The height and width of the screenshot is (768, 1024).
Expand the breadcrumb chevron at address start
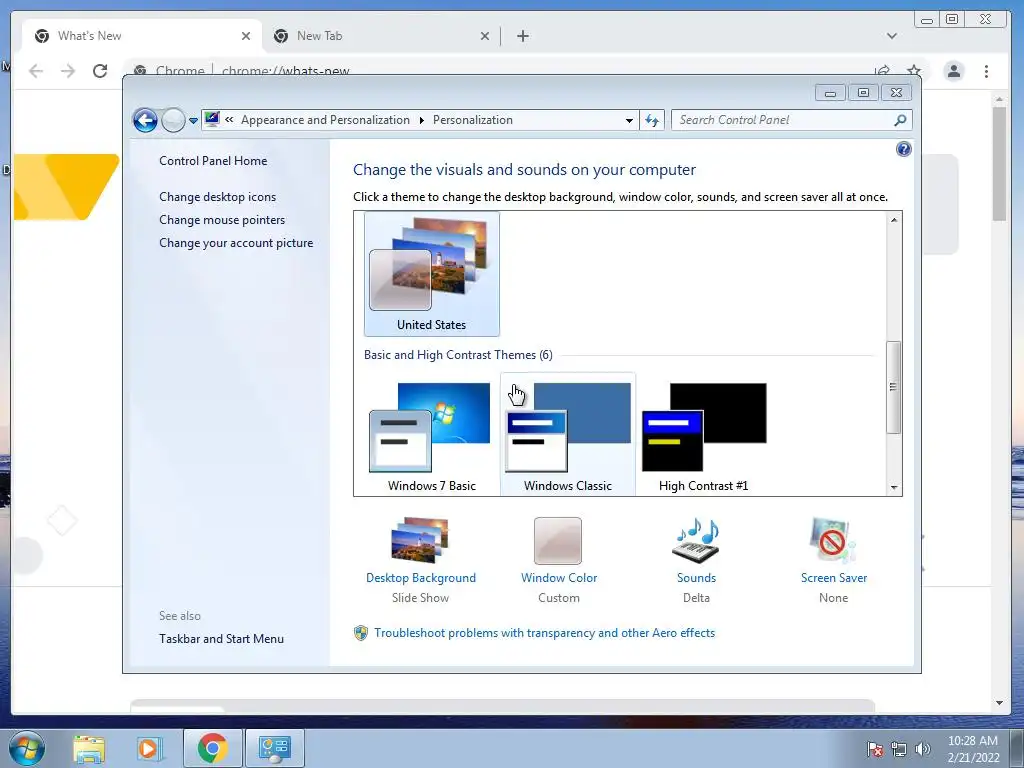pos(229,120)
